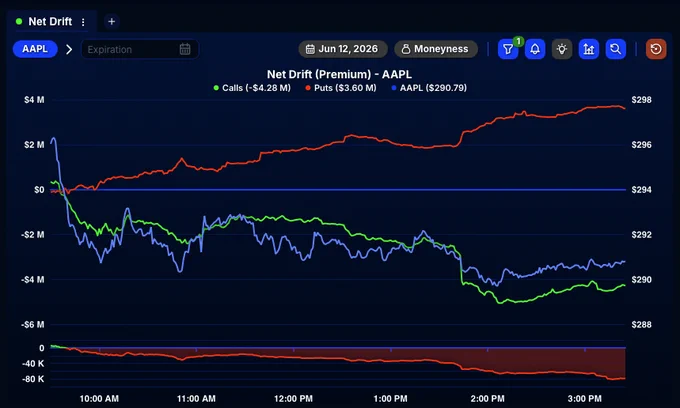Click the search magnifier icon
Viewport: 680px width, 408px height.
tap(616, 49)
